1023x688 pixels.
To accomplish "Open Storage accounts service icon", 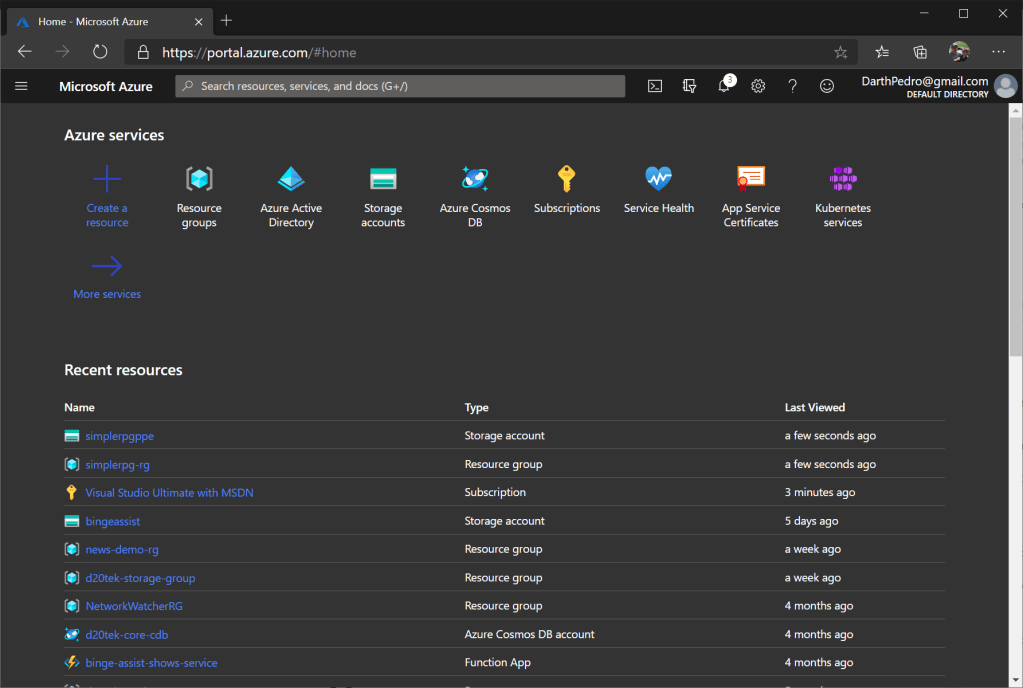I will pos(383,180).
